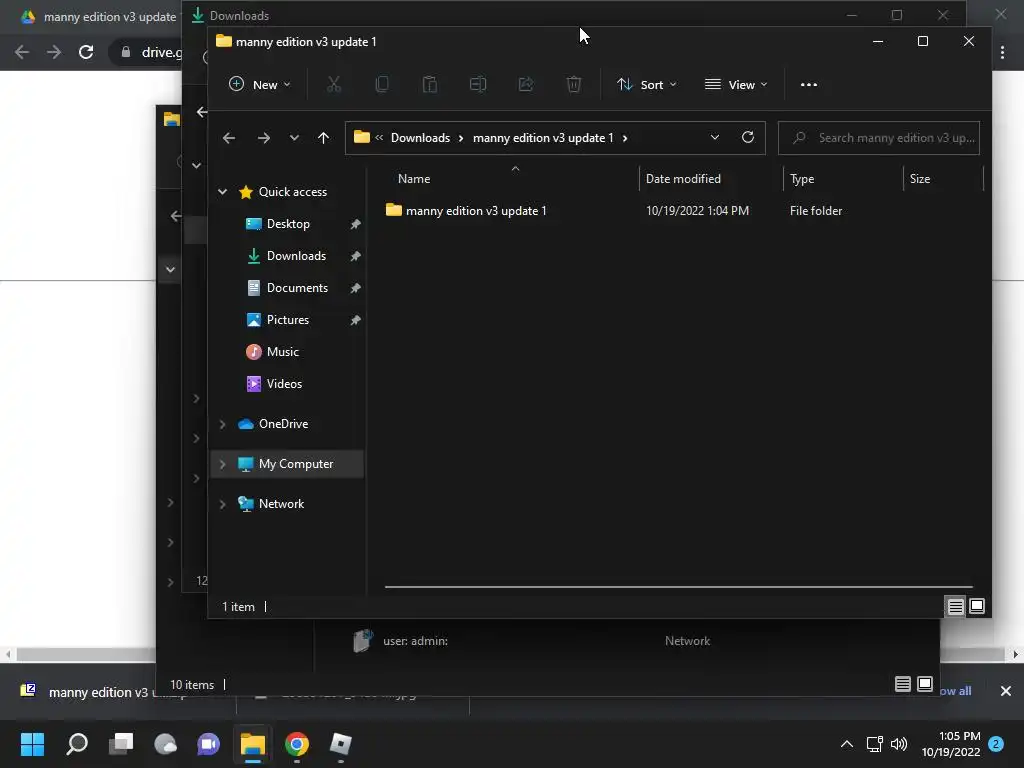Open Pictures in the sidebar

click(287, 319)
